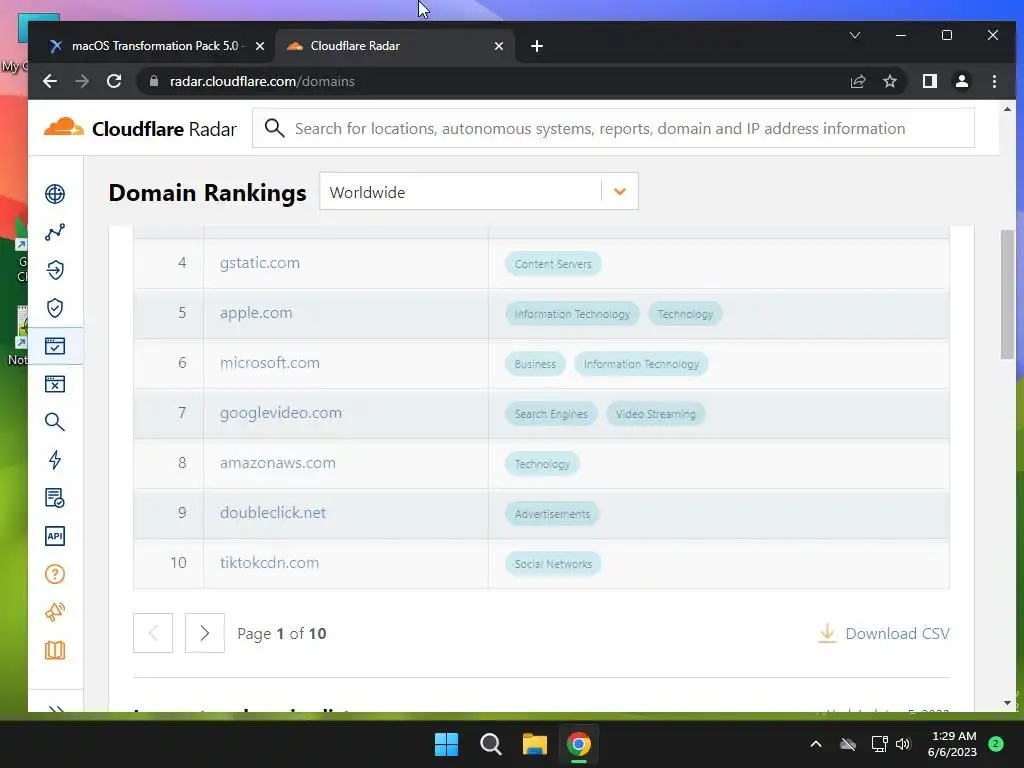1024x768 pixels.
Task: Show hidden system tray icons chevron
Action: (x=816, y=744)
